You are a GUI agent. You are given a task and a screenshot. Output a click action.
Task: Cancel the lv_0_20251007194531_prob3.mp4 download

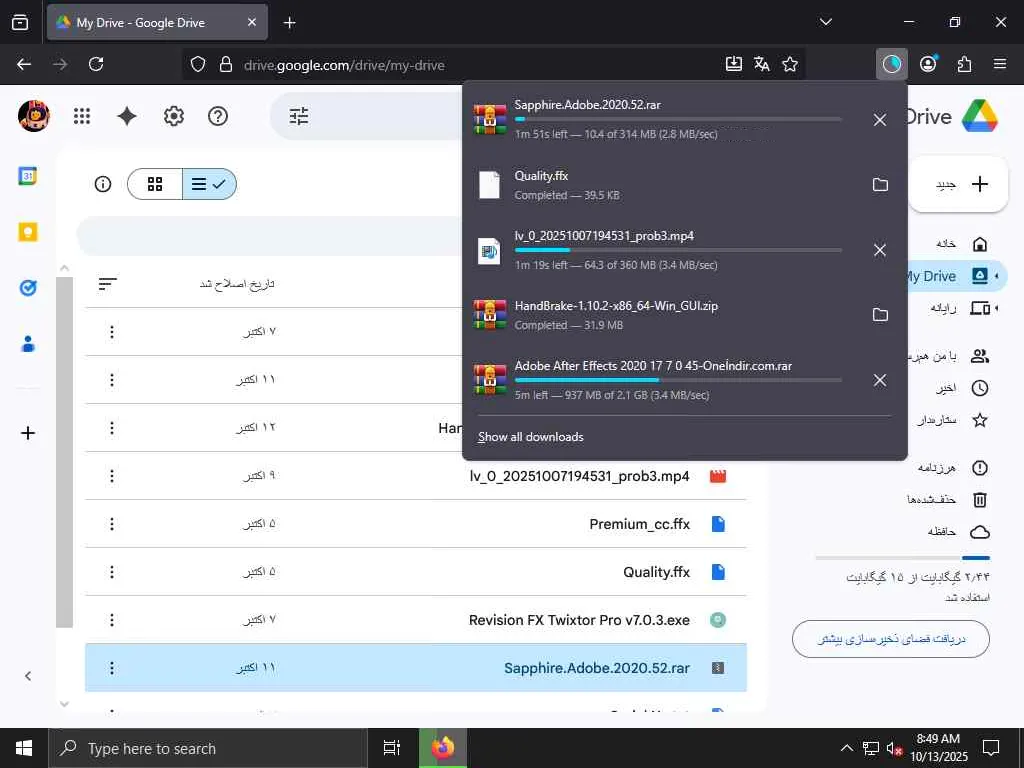(880, 250)
